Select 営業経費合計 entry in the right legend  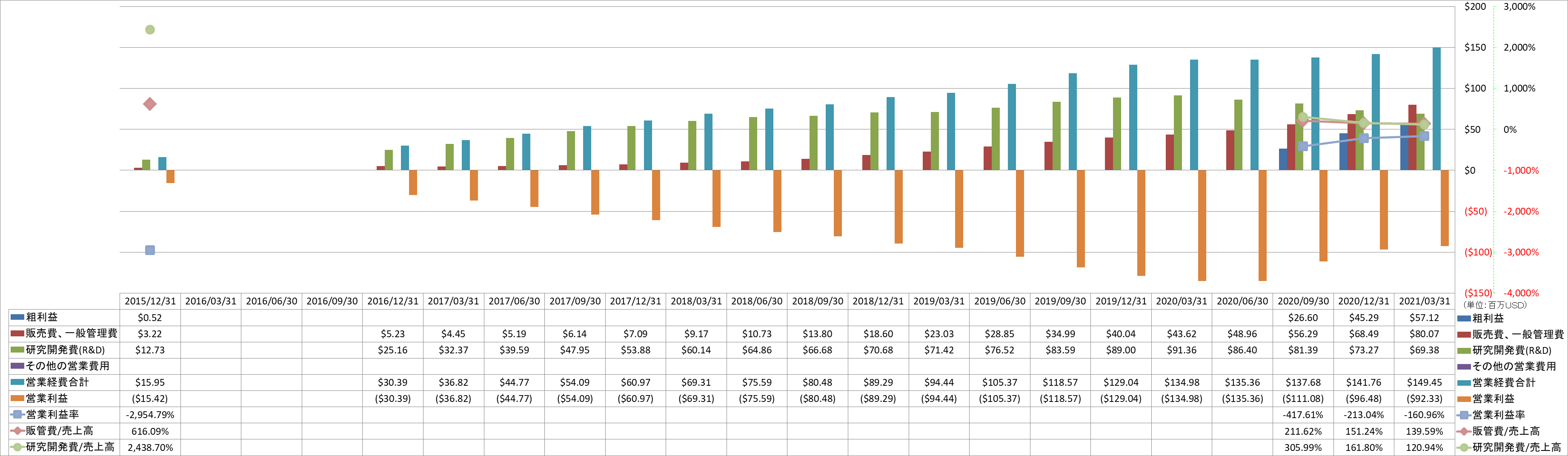tap(1496, 382)
